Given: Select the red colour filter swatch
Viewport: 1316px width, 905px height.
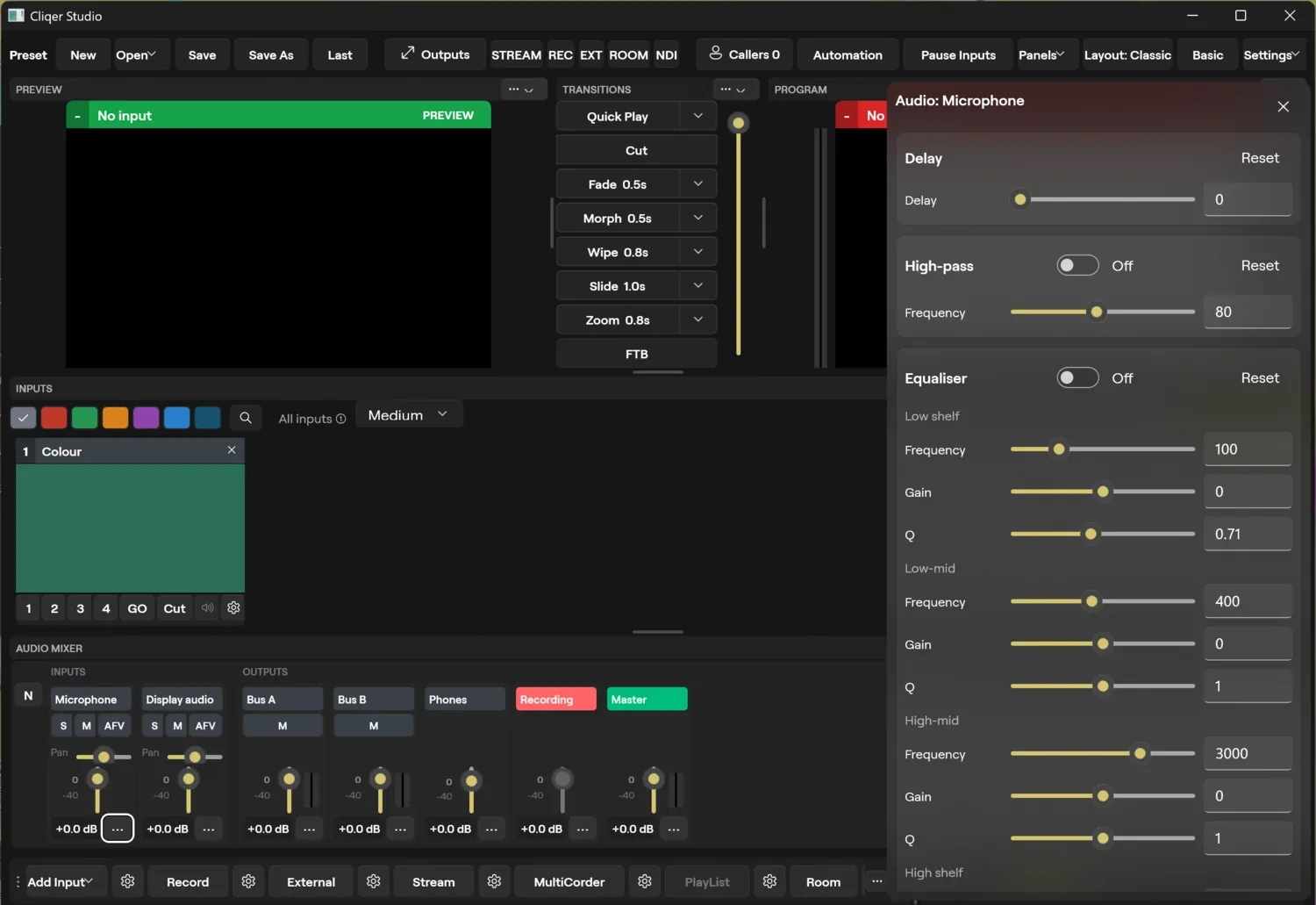Looking at the screenshot, I should click(x=54, y=418).
